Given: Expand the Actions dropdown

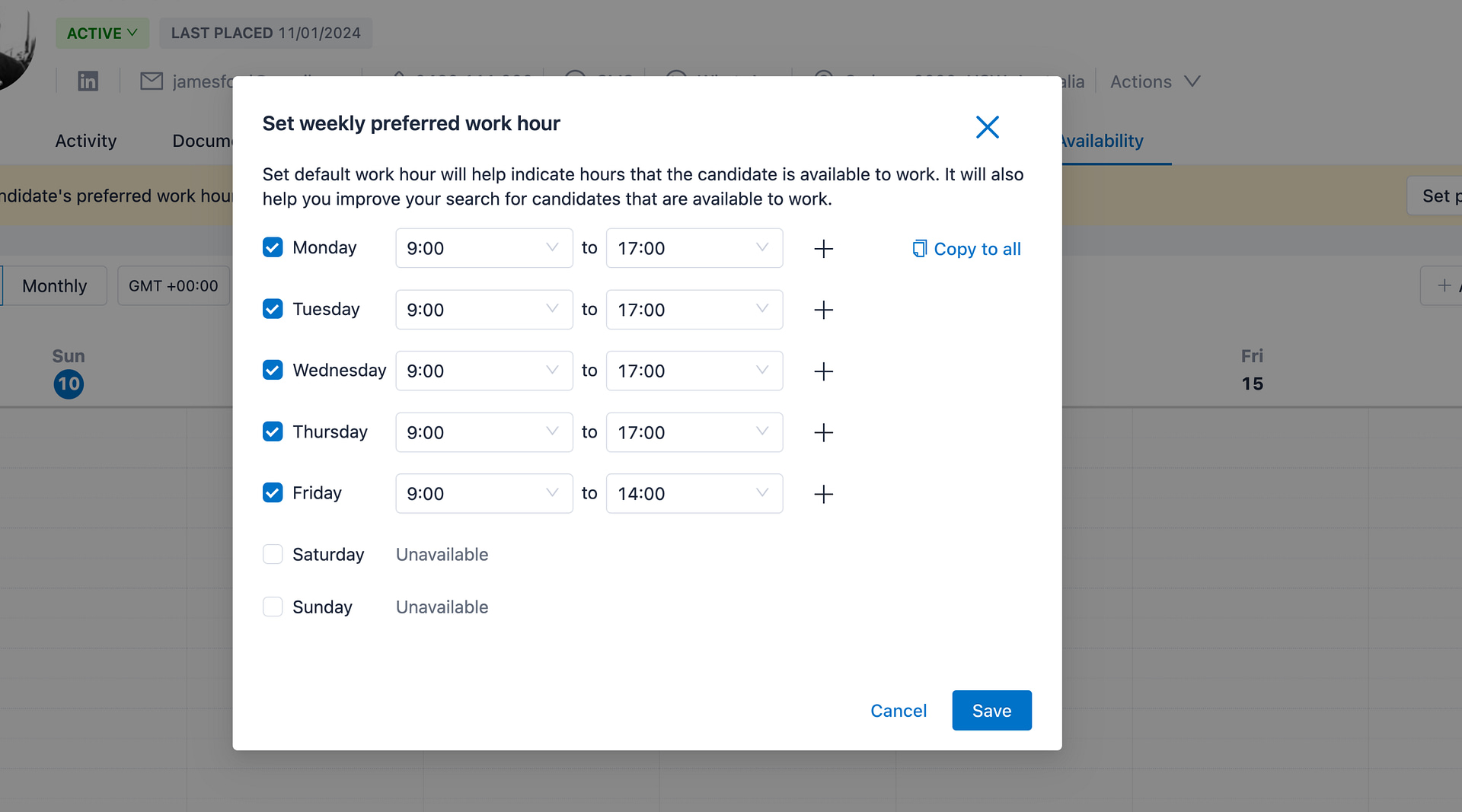Looking at the screenshot, I should point(1153,81).
